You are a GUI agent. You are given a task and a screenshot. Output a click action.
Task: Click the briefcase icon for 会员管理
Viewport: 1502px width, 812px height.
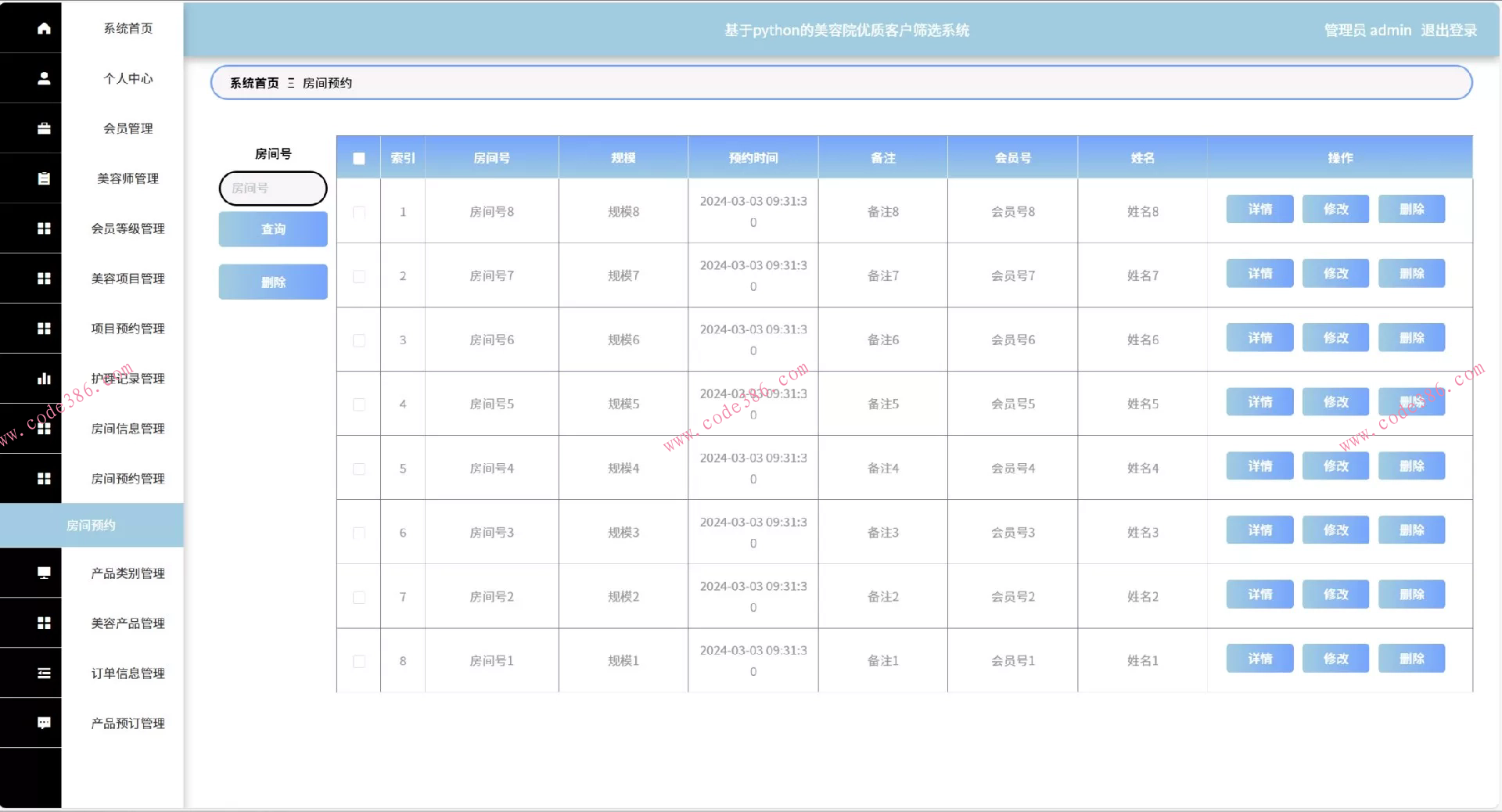click(44, 128)
